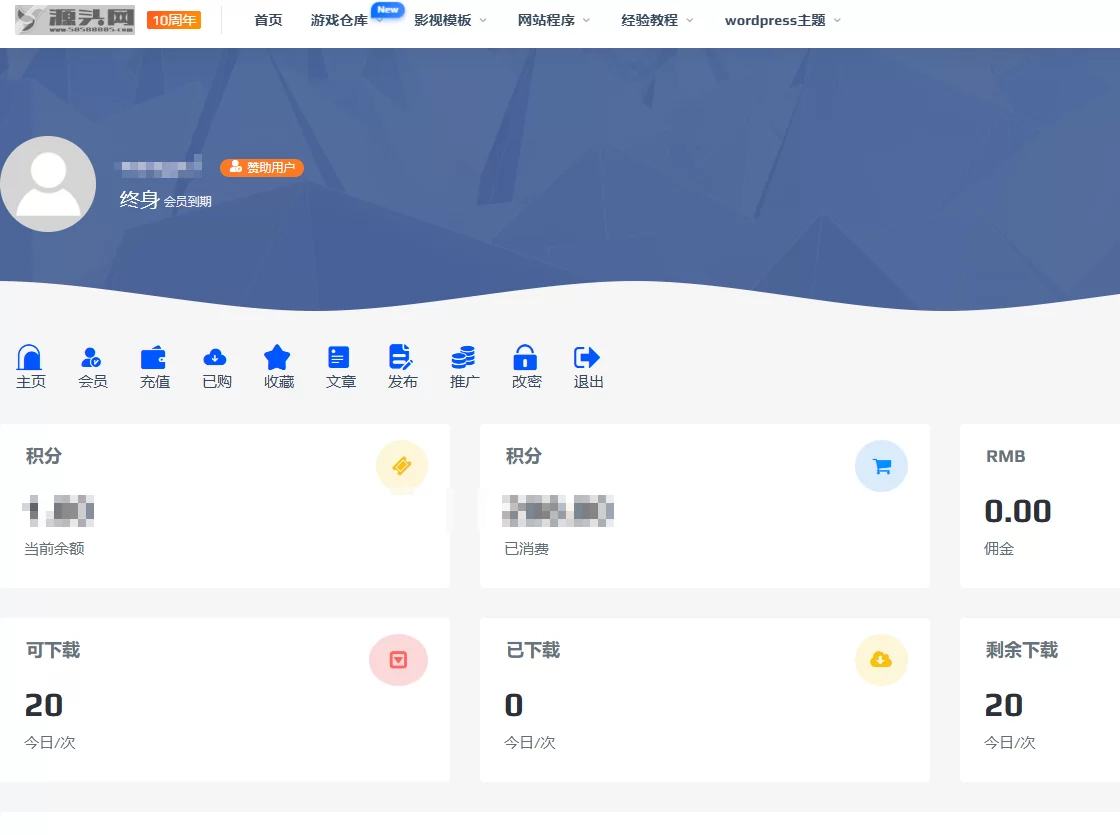1120x835 pixels.
Task: Click the 20 value under 可下载
Action: [44, 705]
